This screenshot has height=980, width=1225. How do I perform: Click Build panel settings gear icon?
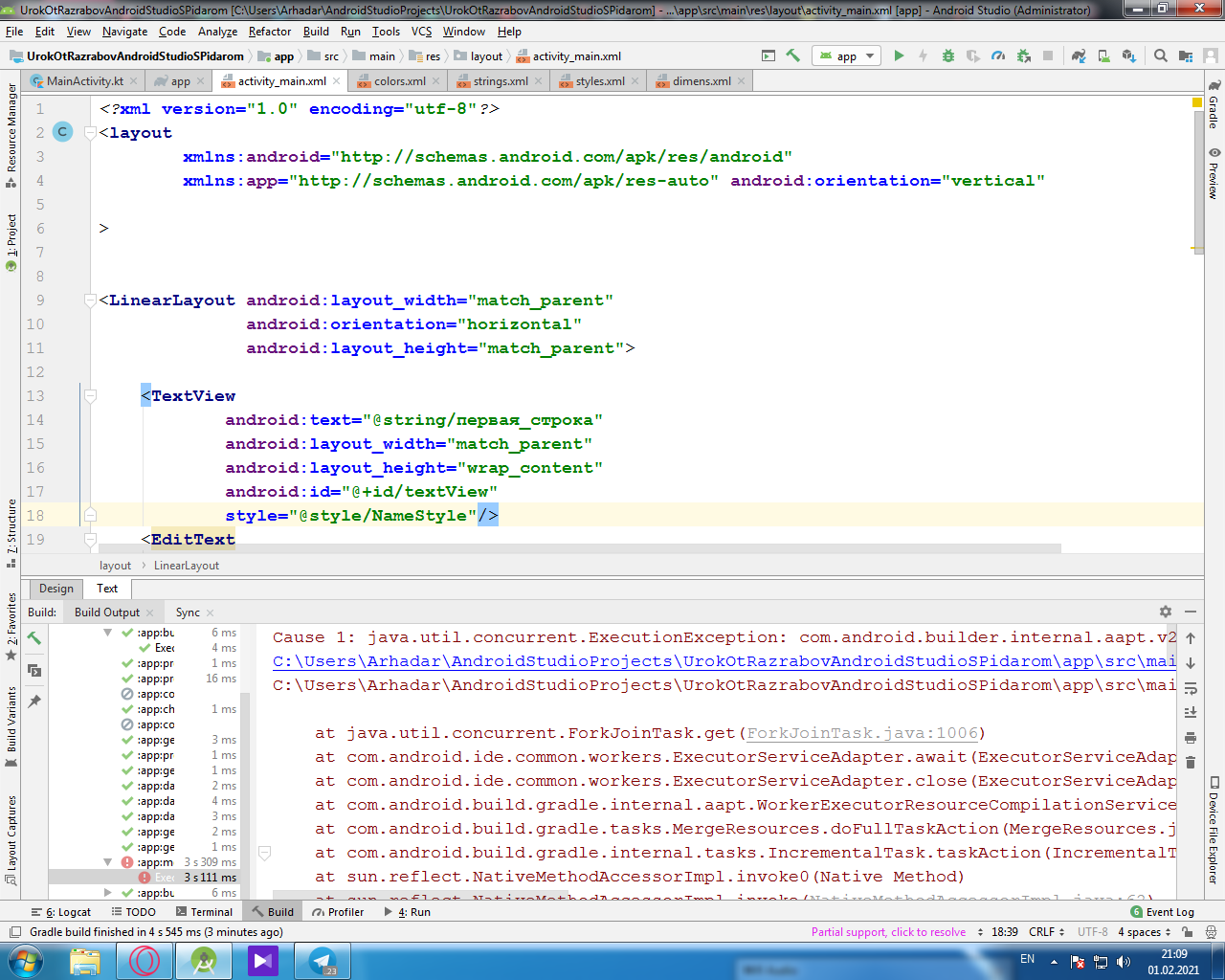1165,612
